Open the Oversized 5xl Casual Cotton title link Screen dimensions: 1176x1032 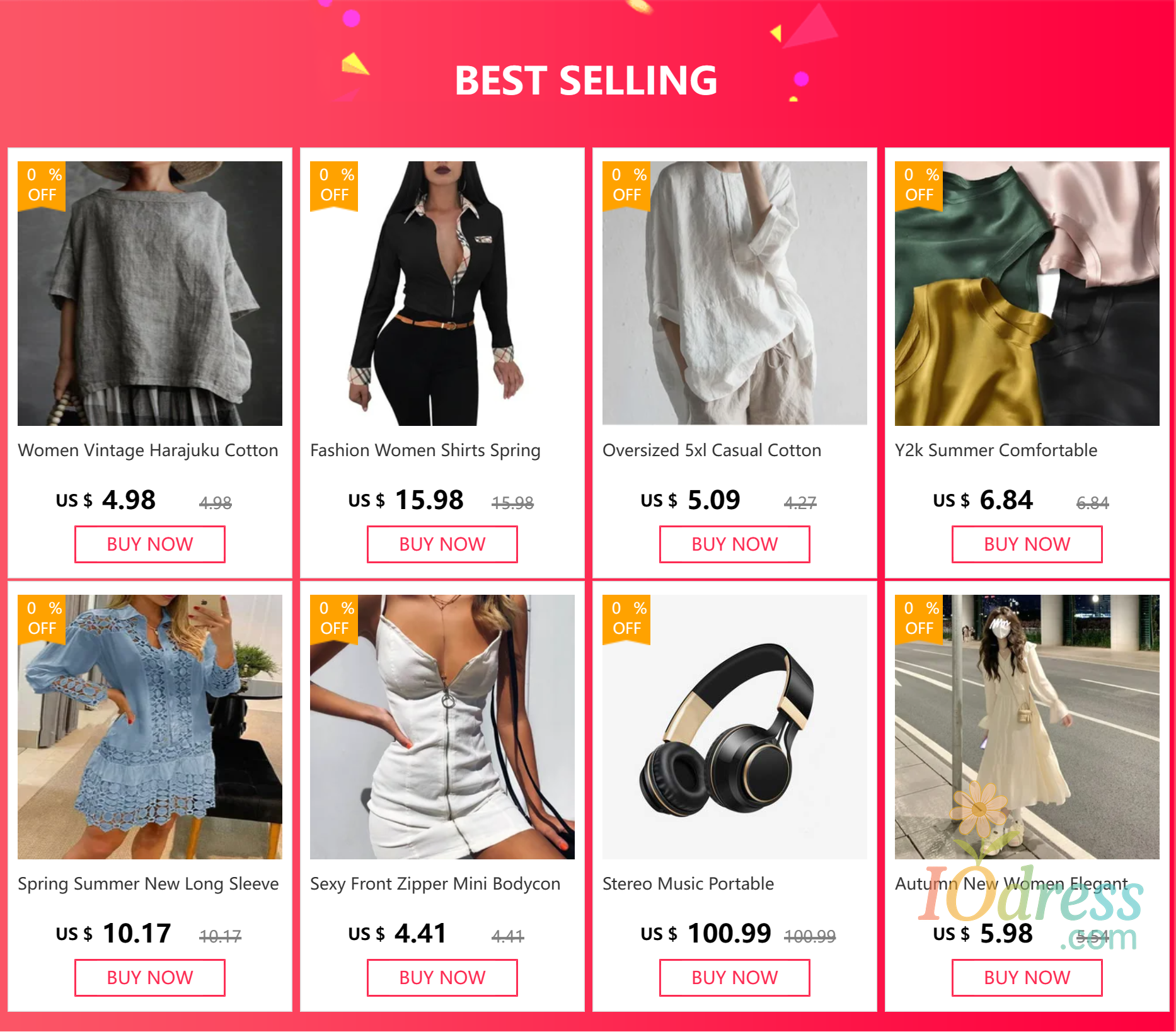click(x=712, y=450)
